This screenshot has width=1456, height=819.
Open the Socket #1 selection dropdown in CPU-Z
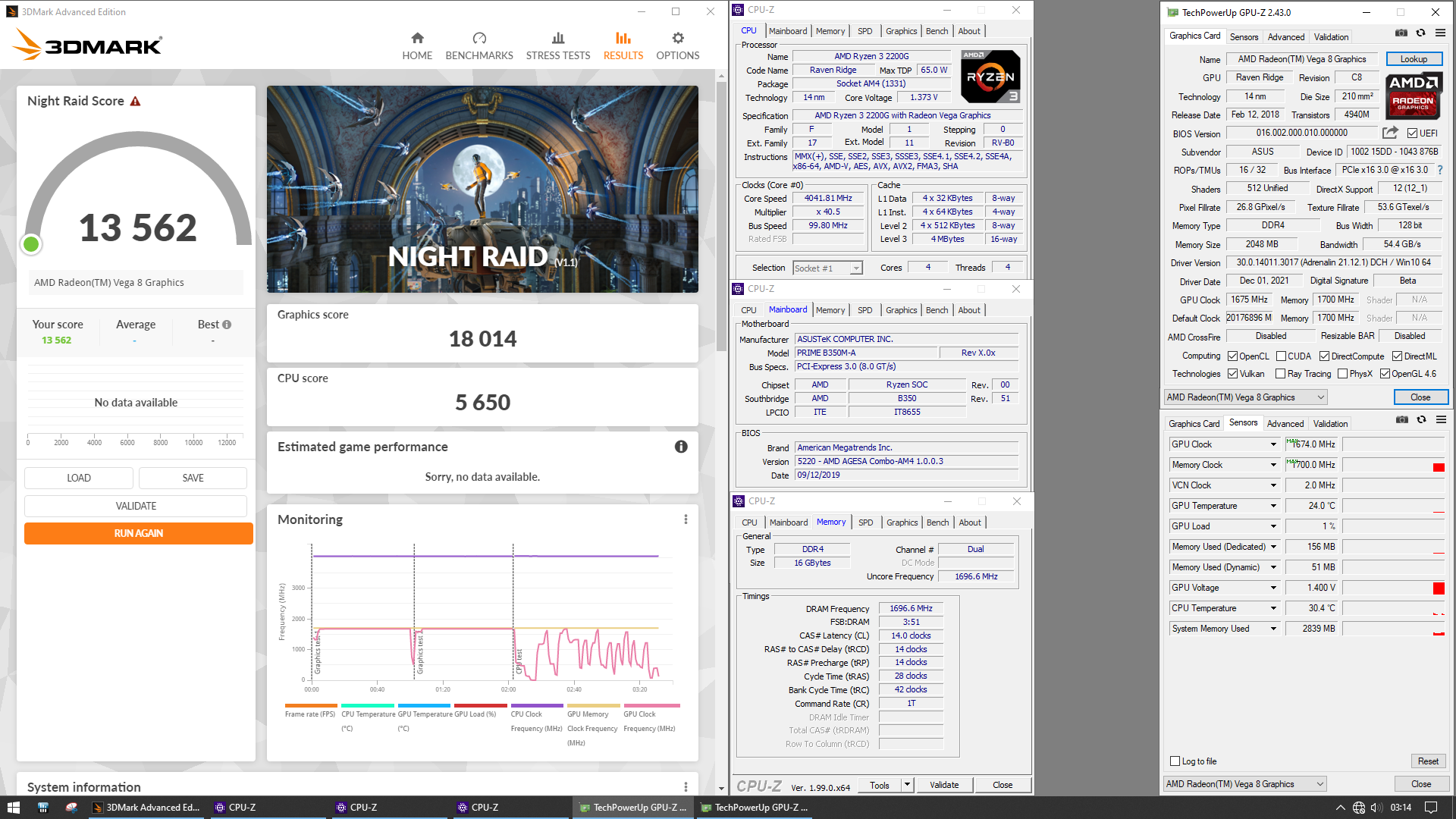(827, 268)
